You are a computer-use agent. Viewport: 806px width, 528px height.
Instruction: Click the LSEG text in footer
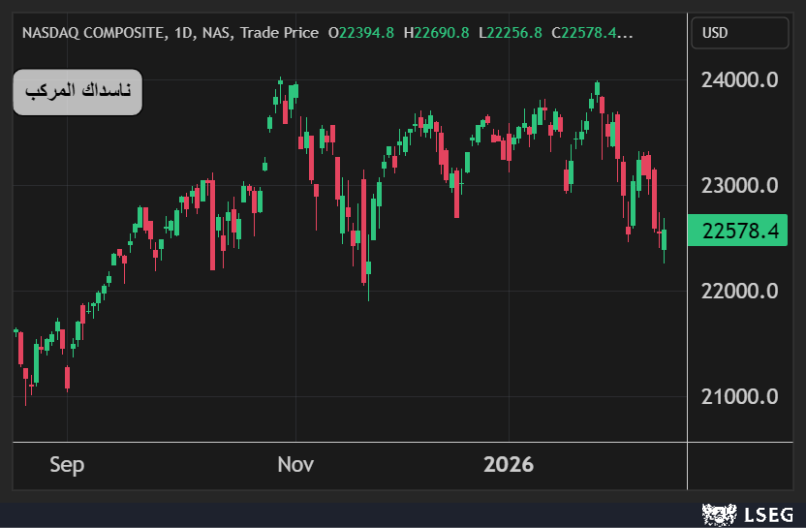point(768,515)
